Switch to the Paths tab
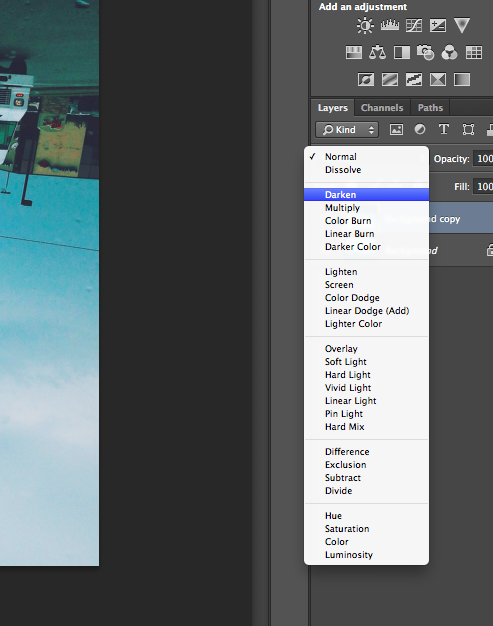493x626 pixels. click(430, 108)
